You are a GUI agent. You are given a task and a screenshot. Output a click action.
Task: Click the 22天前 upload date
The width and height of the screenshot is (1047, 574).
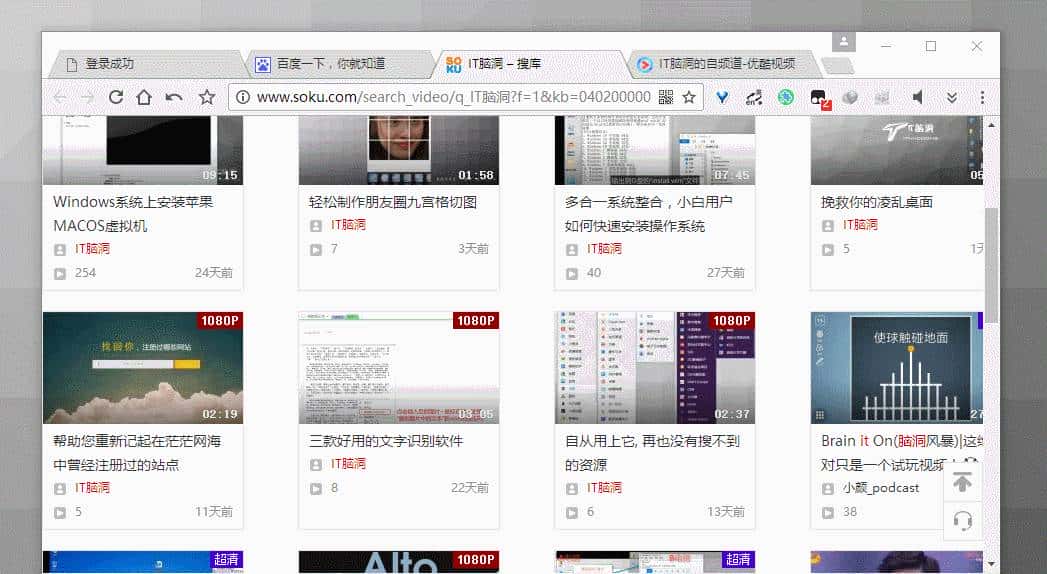pos(470,488)
